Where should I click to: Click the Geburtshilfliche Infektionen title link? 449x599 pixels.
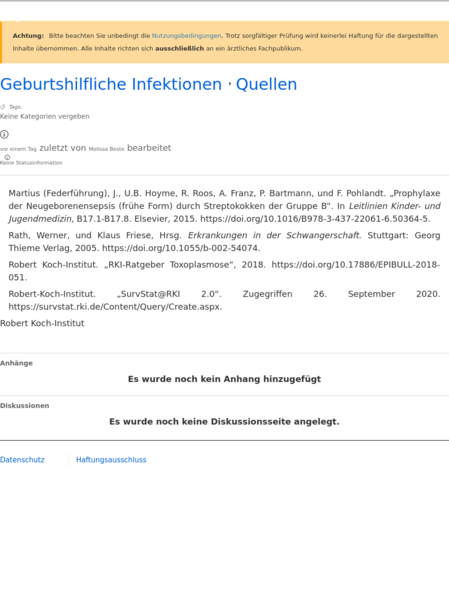[x=111, y=84]
